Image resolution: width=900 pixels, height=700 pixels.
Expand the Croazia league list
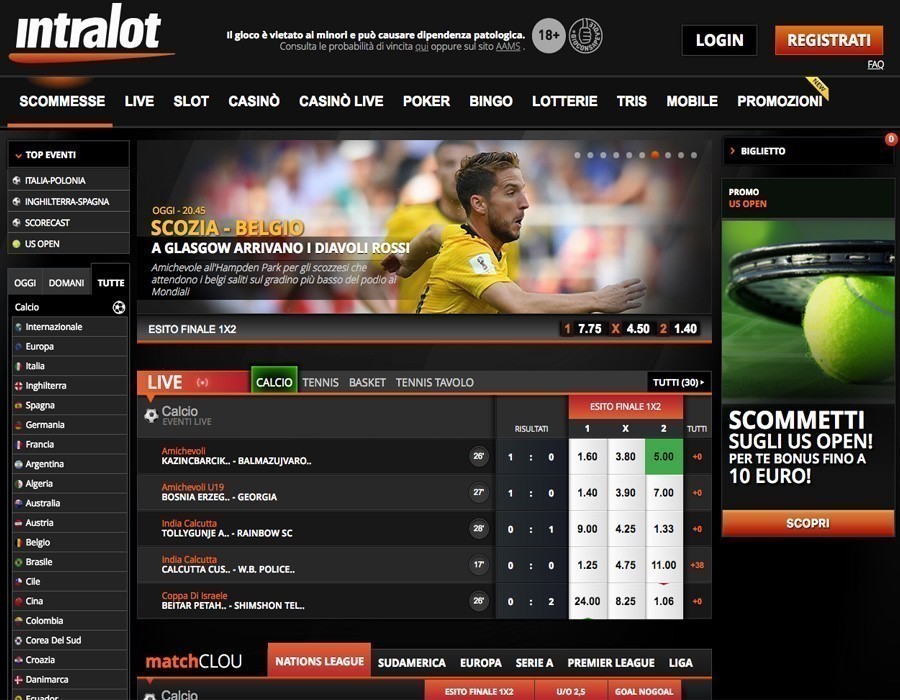click(x=69, y=660)
